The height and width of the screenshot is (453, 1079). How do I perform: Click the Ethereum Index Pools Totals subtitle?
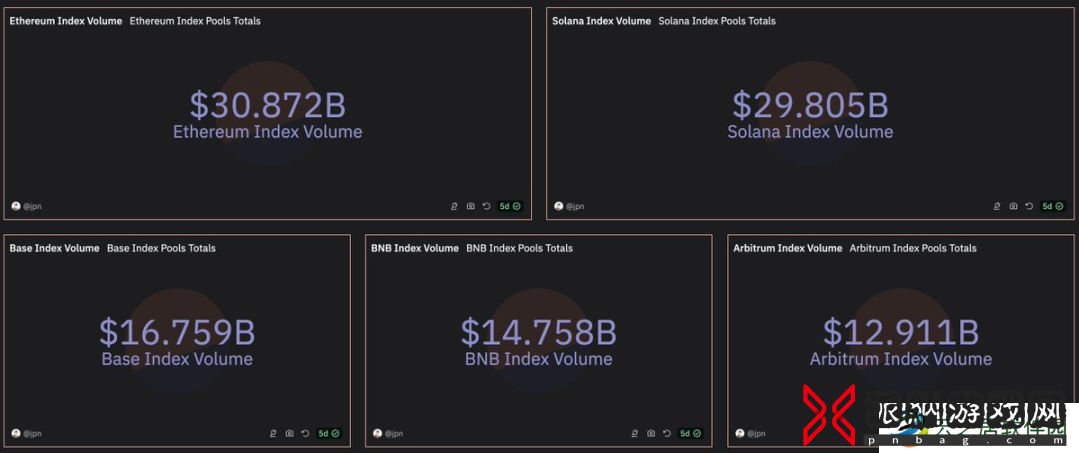[195, 21]
